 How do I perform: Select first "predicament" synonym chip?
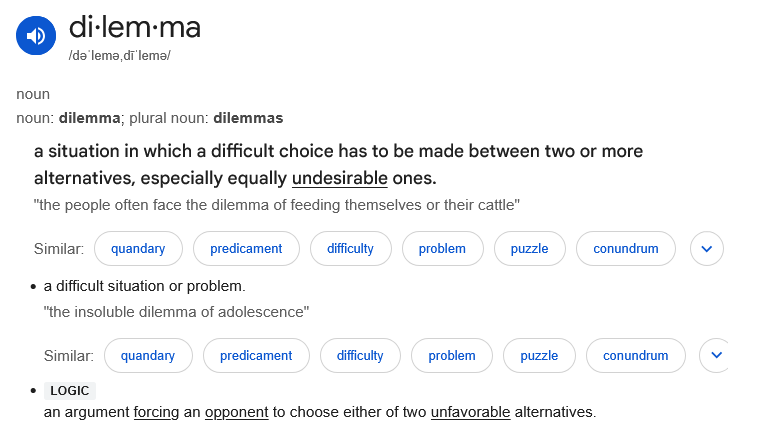[246, 248]
